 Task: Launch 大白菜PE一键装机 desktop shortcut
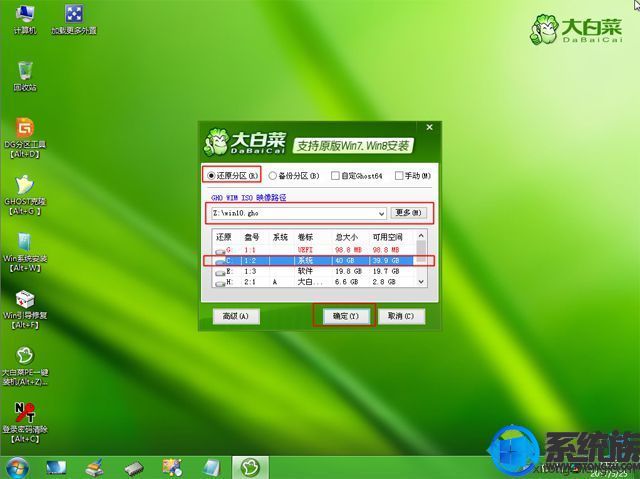[25, 366]
